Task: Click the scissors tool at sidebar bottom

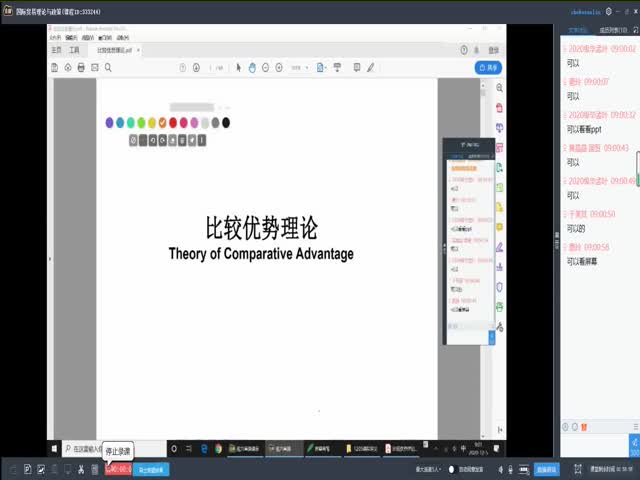Action: click(x=500, y=327)
